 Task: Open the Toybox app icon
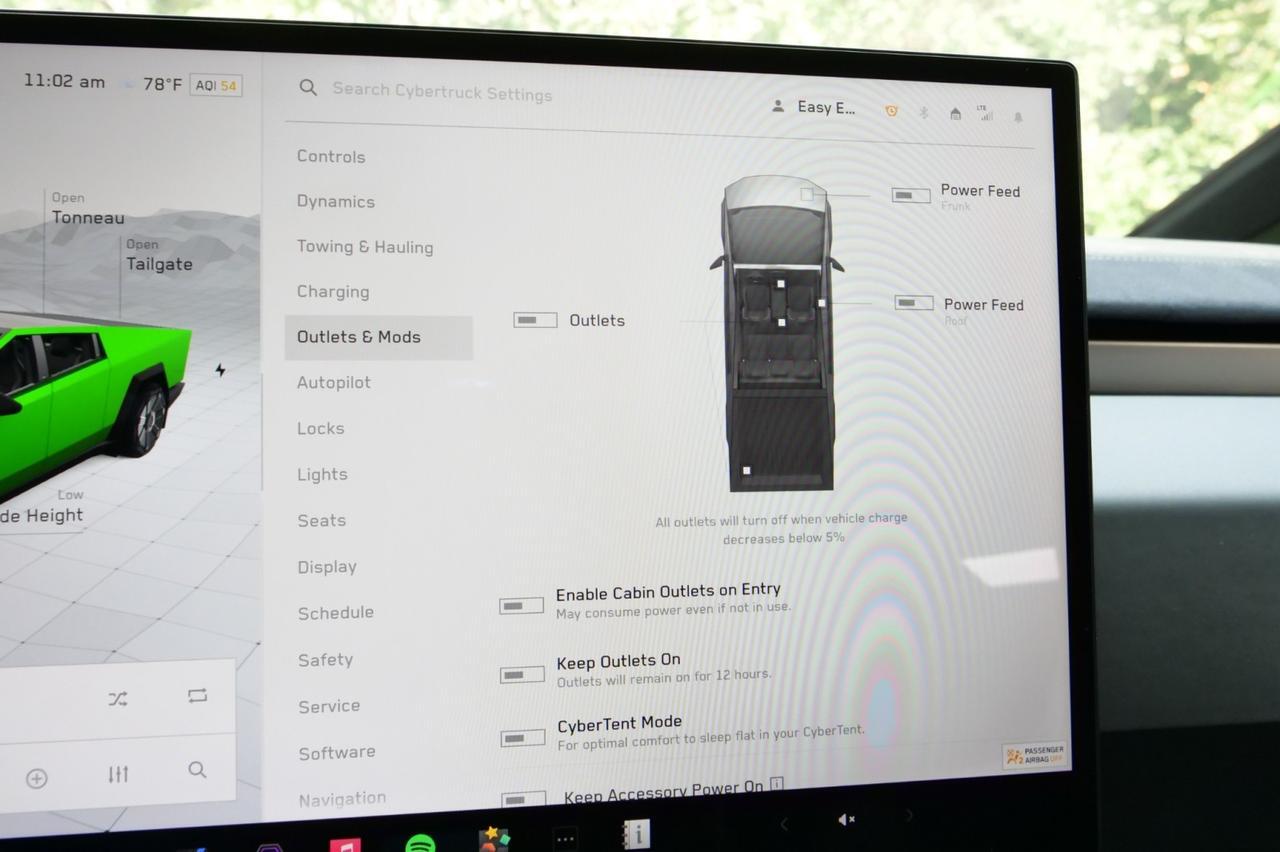coord(493,840)
